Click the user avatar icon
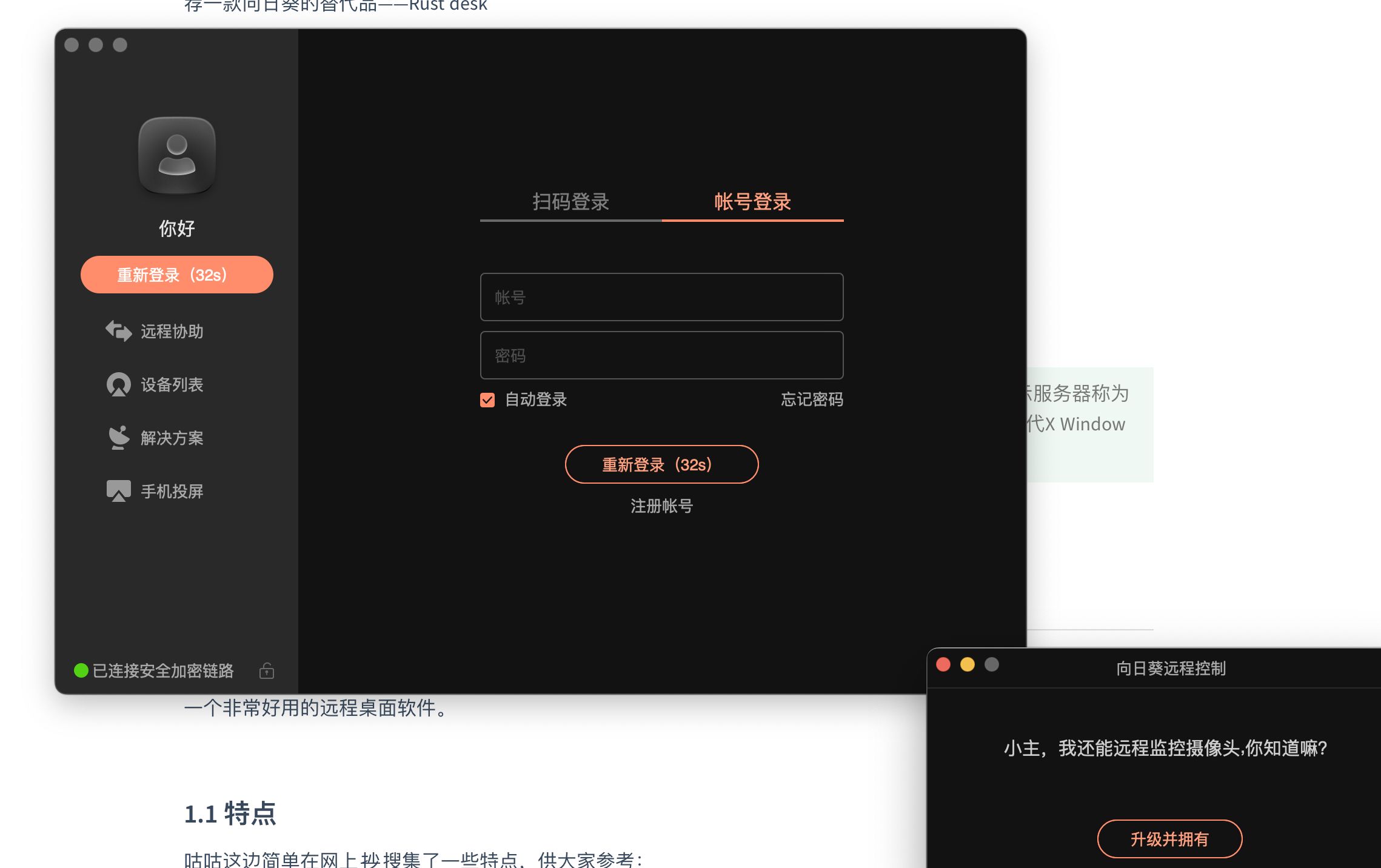This screenshot has width=1381, height=868. pos(176,156)
